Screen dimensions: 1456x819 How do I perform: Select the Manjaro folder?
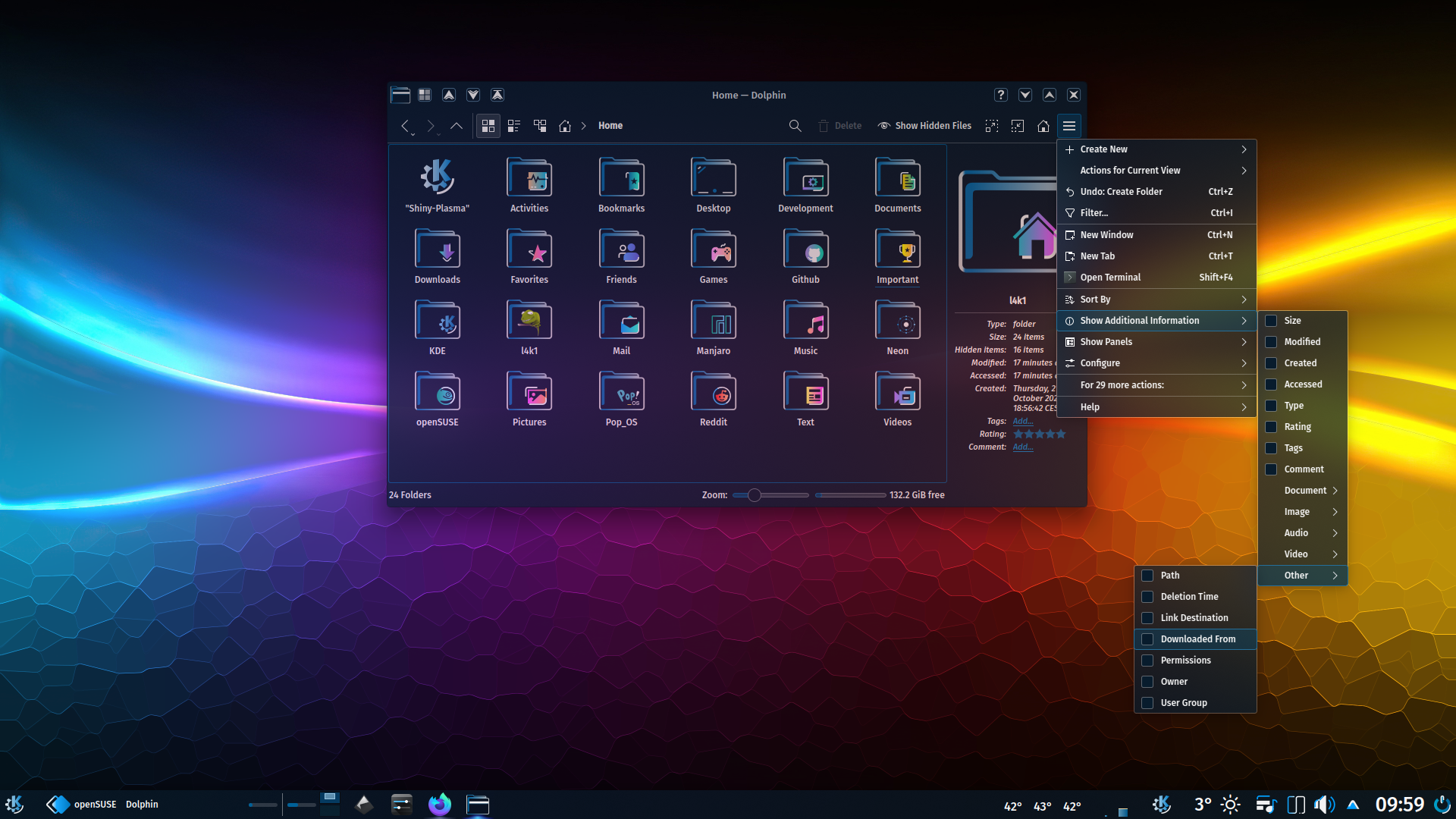click(714, 328)
